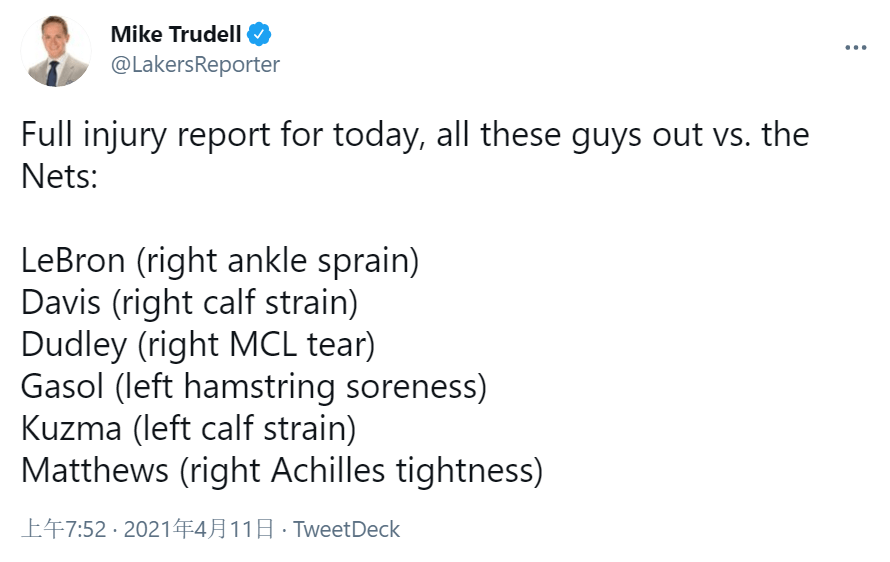890x562 pixels.
Task: Click the 2021年4月11日 date link
Action: [199, 529]
